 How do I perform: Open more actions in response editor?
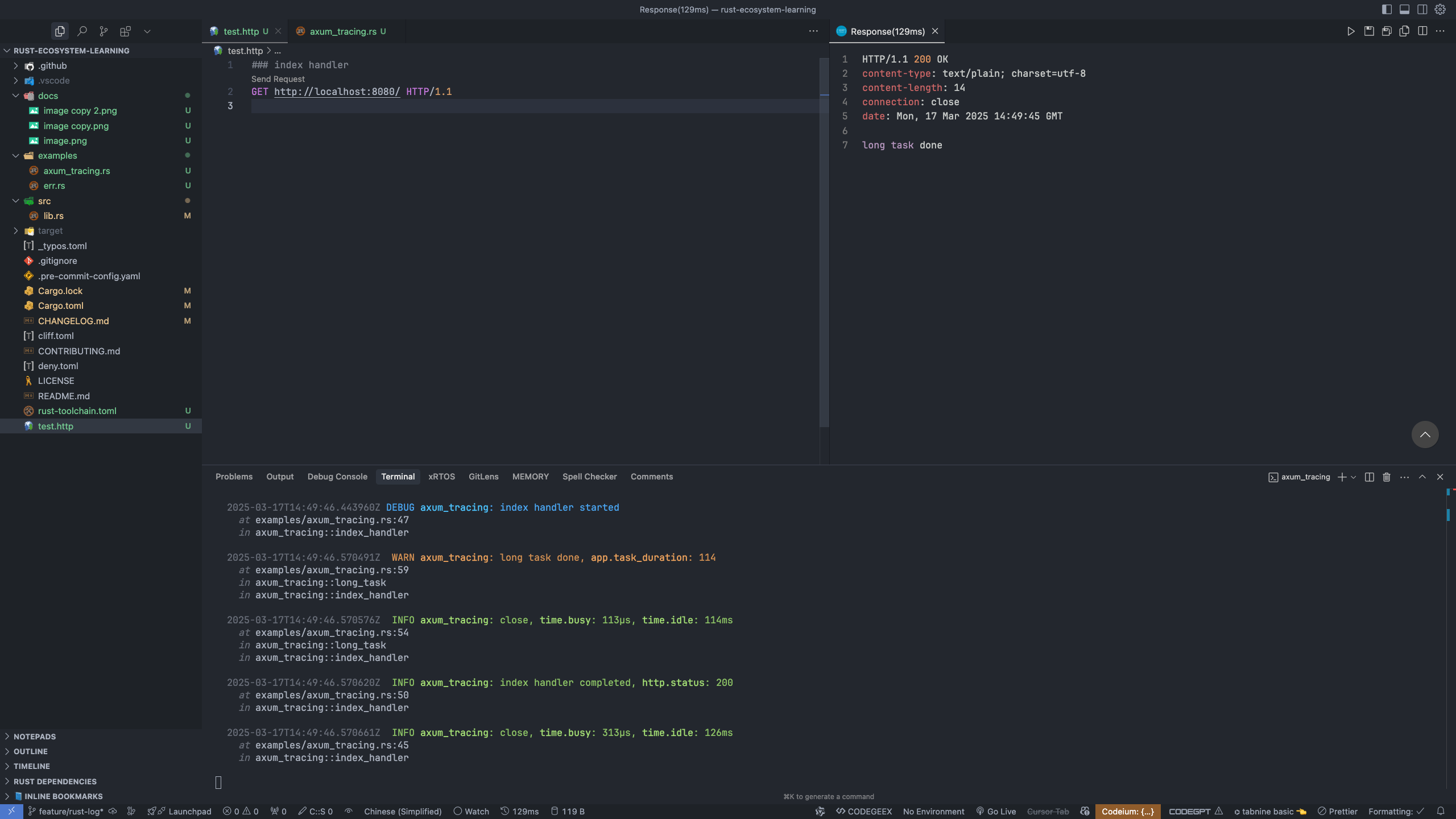point(1440,31)
